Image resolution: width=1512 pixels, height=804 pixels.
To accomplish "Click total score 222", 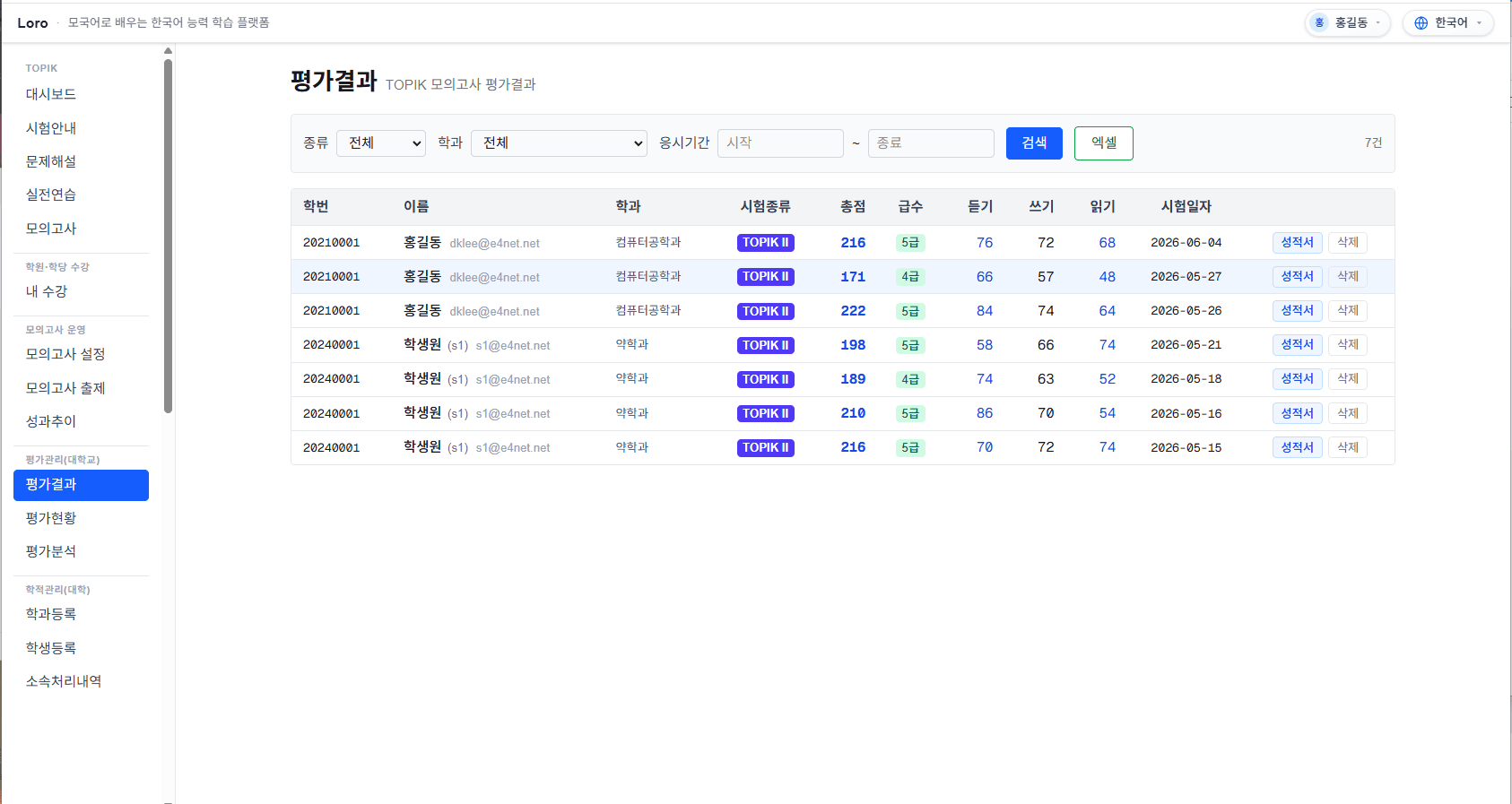I will coord(853,311).
